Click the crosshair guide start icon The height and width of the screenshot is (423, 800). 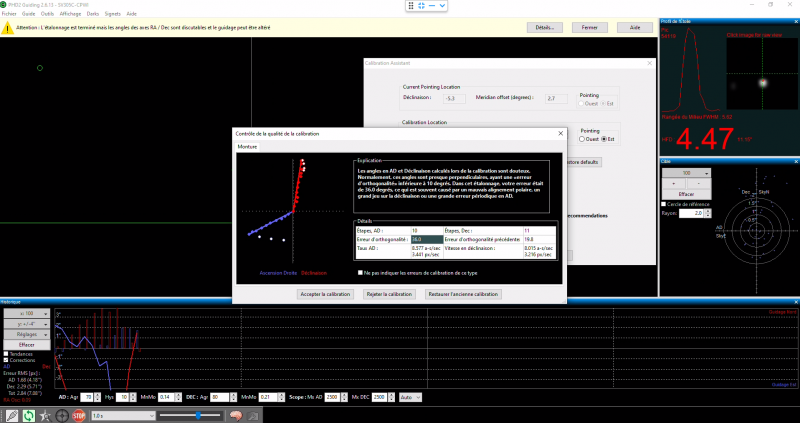[62, 416]
